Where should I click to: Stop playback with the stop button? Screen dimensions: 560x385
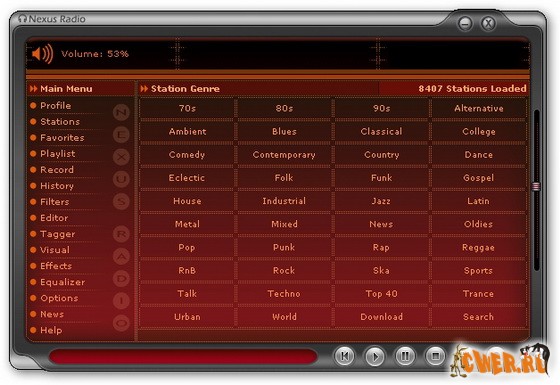(435, 356)
